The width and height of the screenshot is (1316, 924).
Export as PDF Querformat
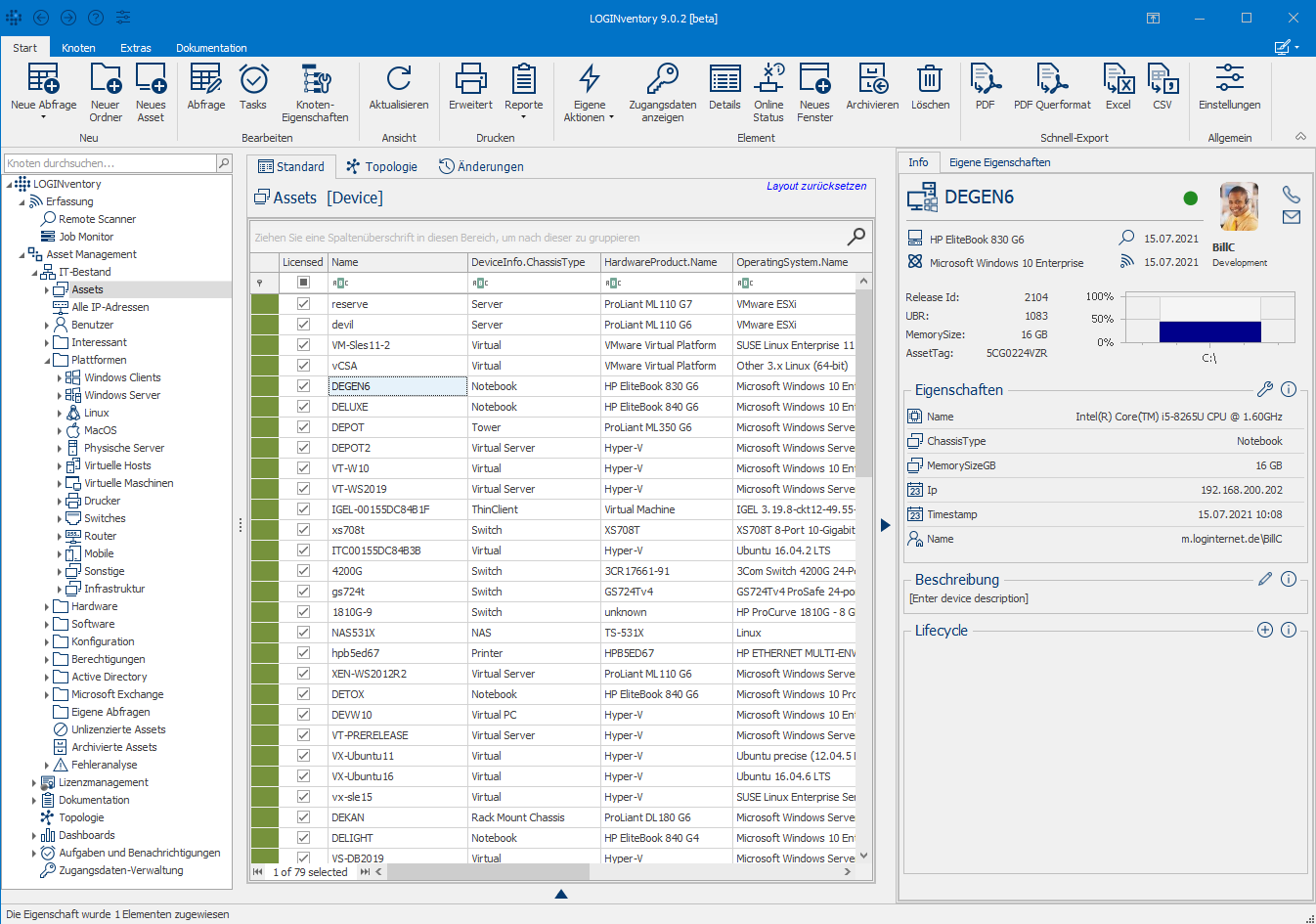(x=1052, y=87)
